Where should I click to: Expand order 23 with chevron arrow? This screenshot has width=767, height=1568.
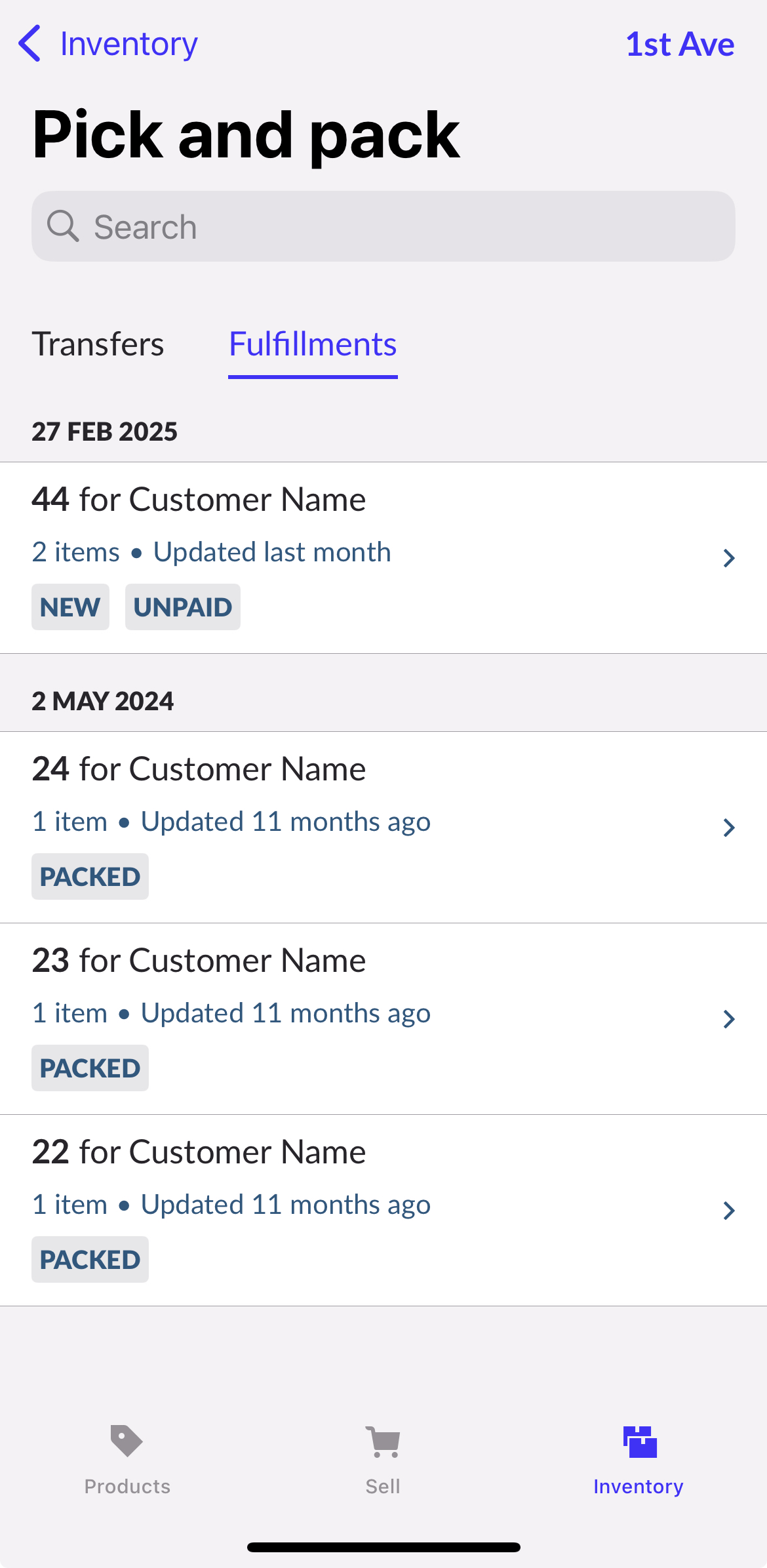pyautogui.click(x=728, y=1019)
